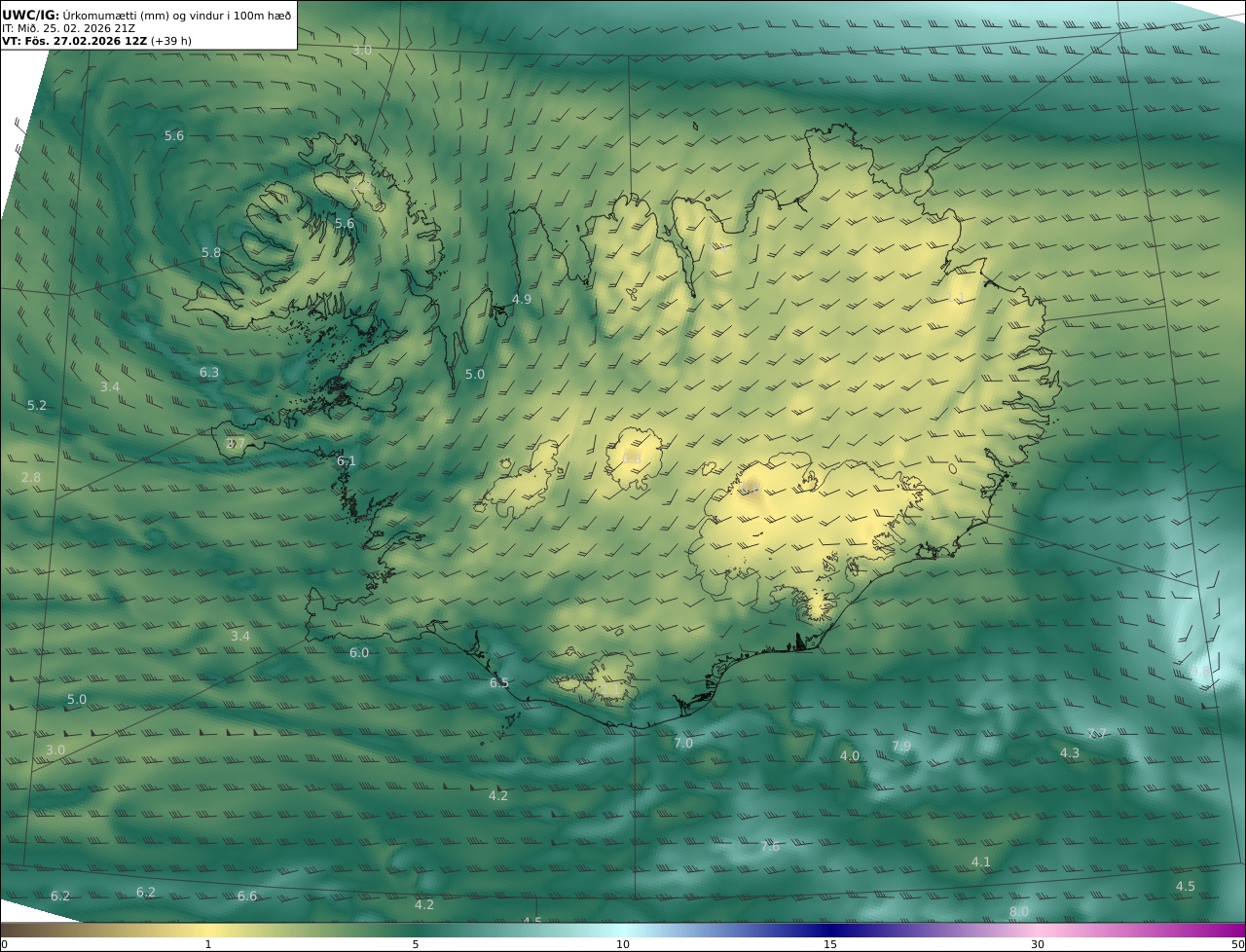Click the '8.0' value label
Screen dimensions: 1246x952
[1019, 911]
